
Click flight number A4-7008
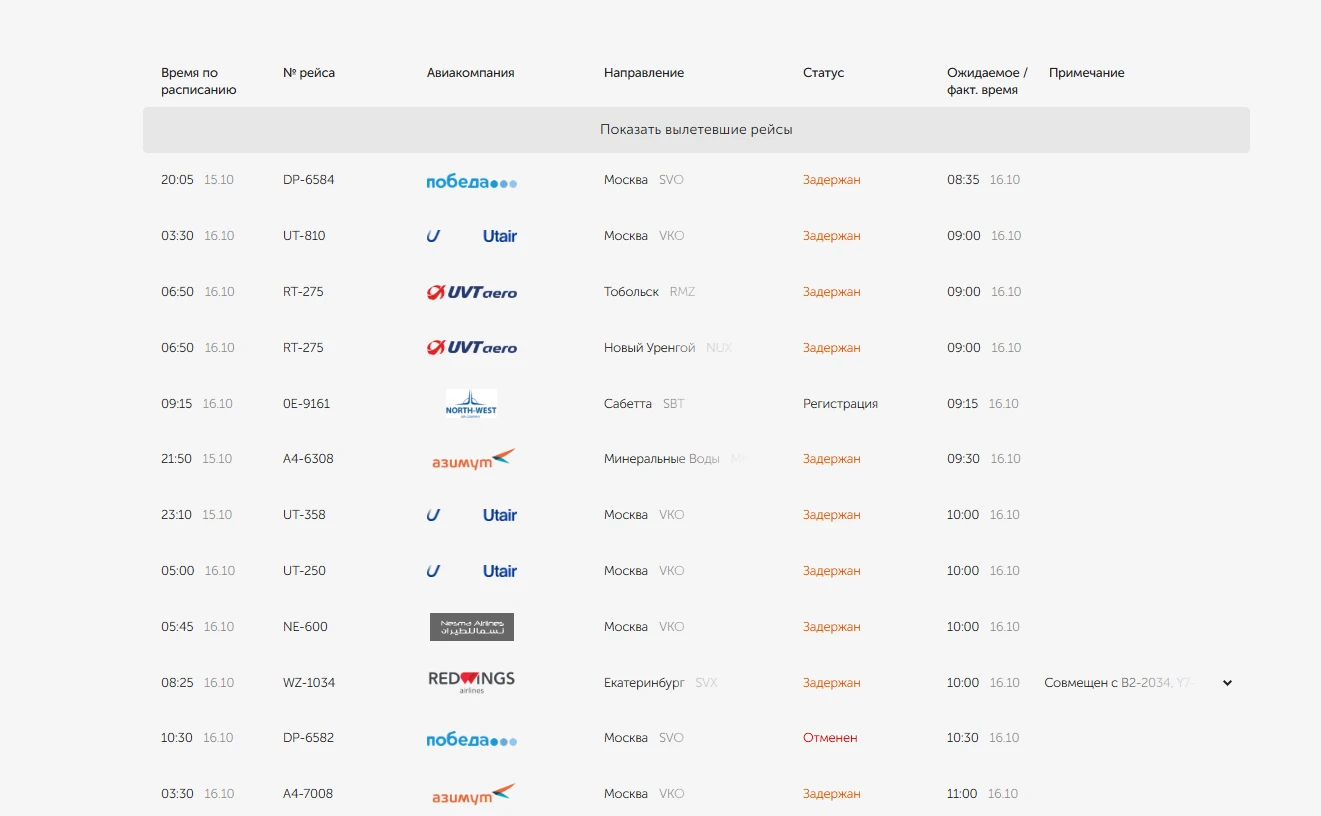coord(308,794)
